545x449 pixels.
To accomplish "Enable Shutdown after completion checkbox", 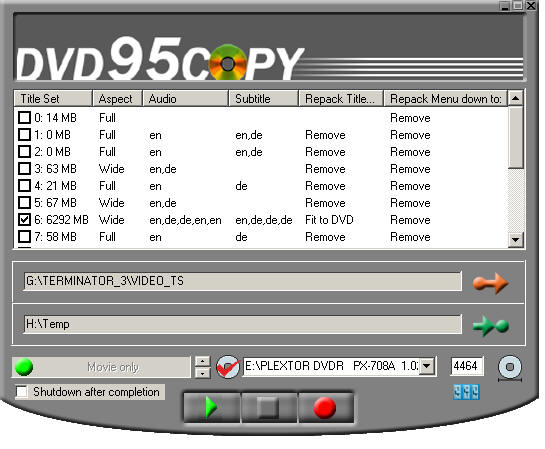I will (22, 392).
